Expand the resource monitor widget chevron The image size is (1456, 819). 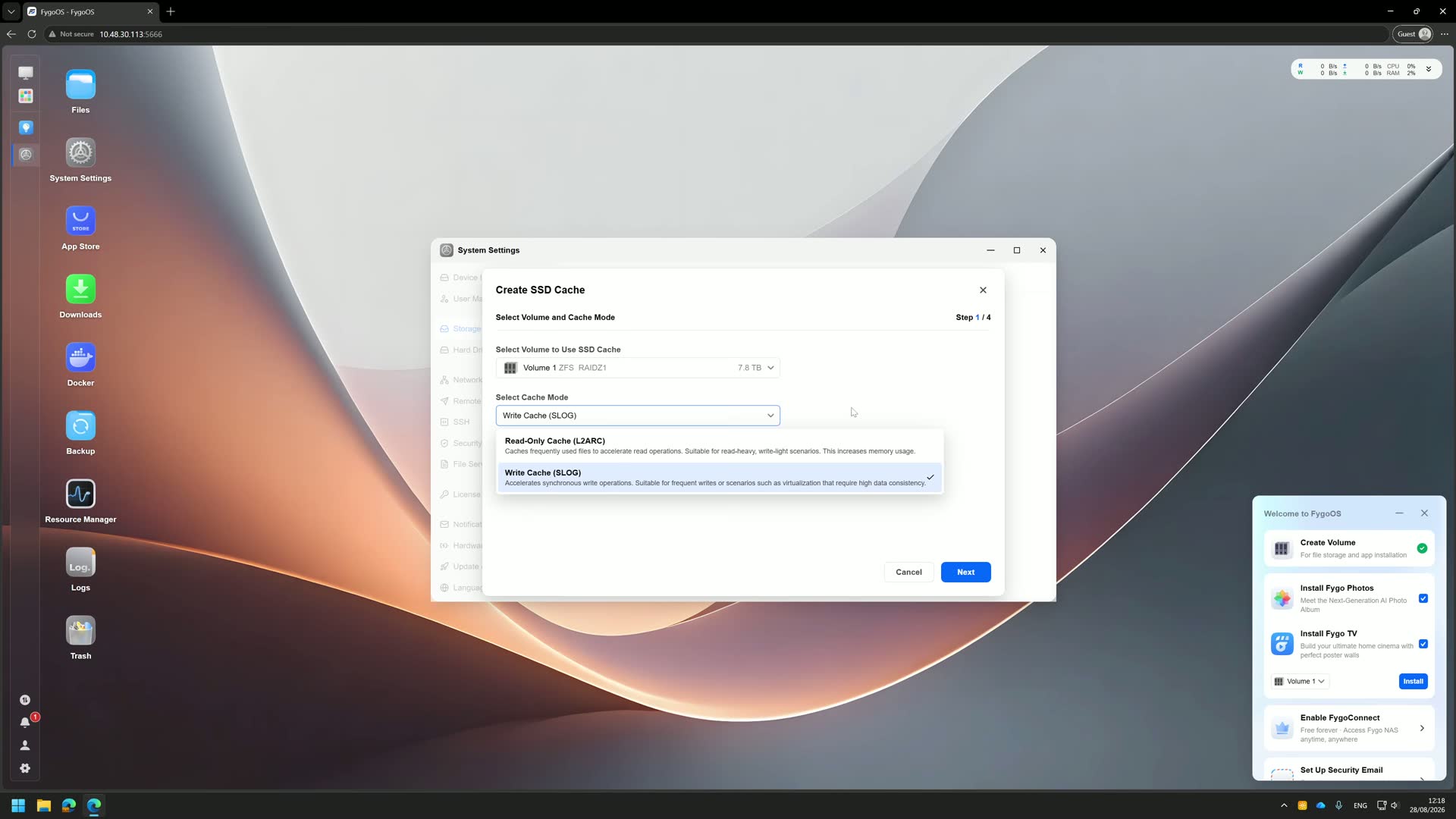click(x=1429, y=69)
